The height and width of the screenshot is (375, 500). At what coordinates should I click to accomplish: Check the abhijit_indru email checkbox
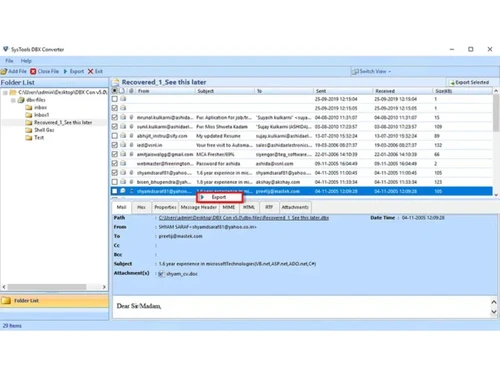tap(115, 136)
